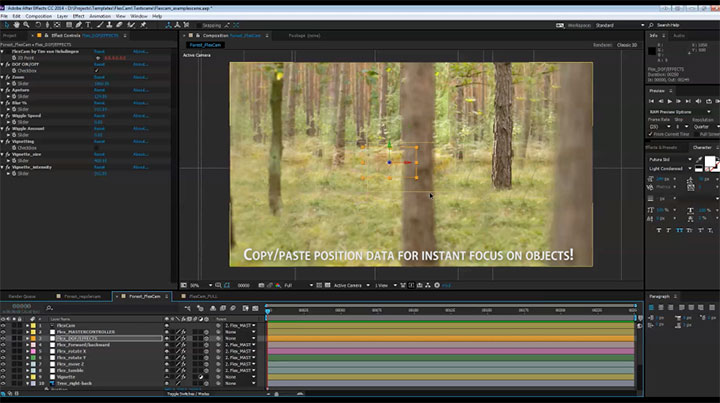Click the orange label swatch of Flex_DOF/EFFECTS
Screen dimensions: 720x403
coord(33,338)
